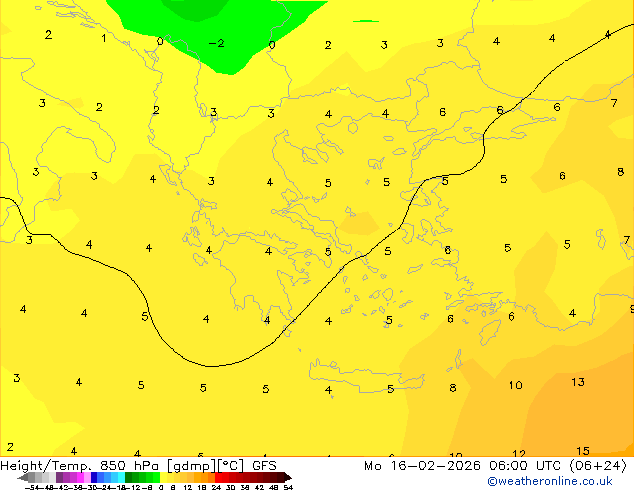
Task: Click the date 'Mo 16-02-2026' label
Action: point(422,466)
